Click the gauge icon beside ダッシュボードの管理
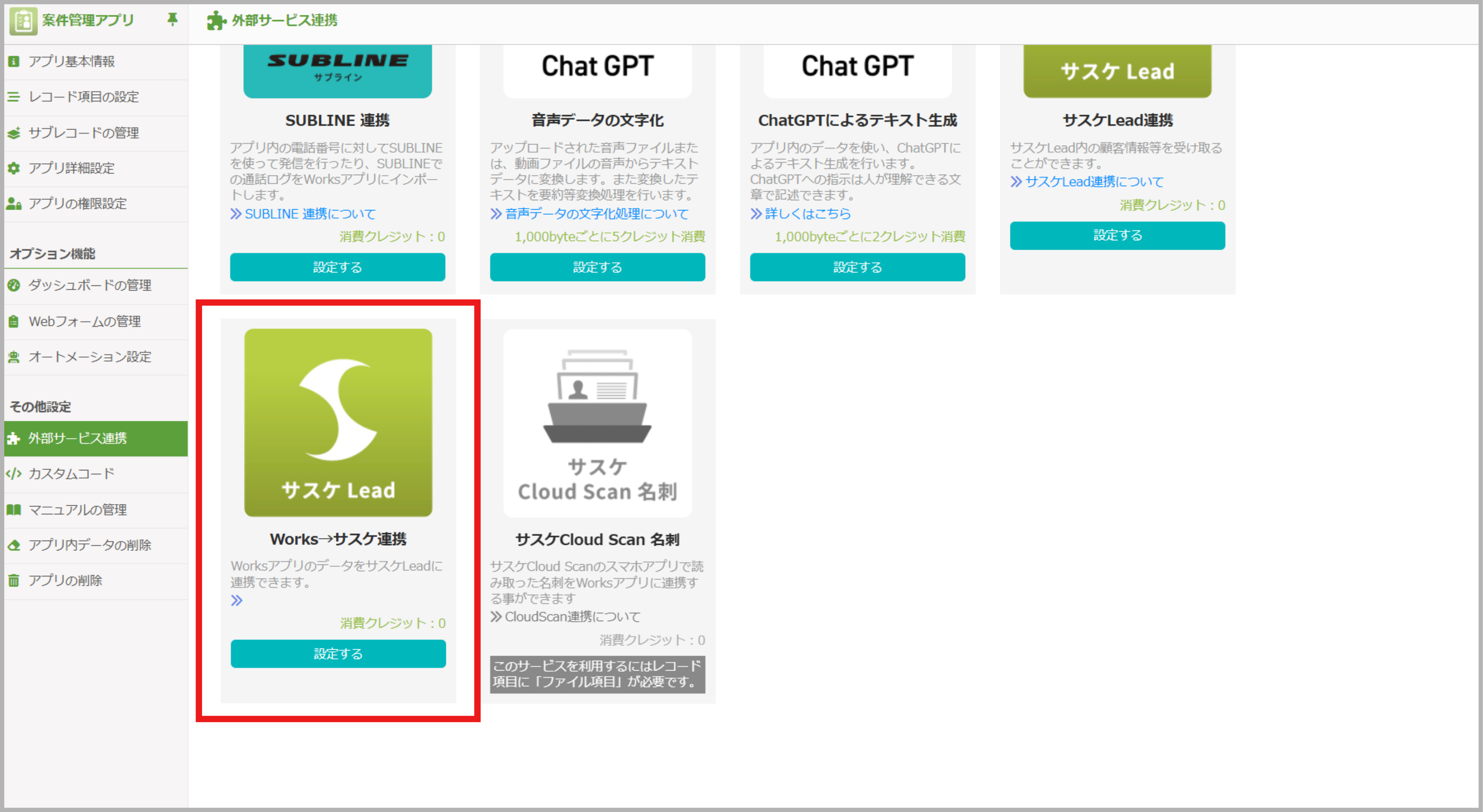1483x812 pixels. [14, 285]
